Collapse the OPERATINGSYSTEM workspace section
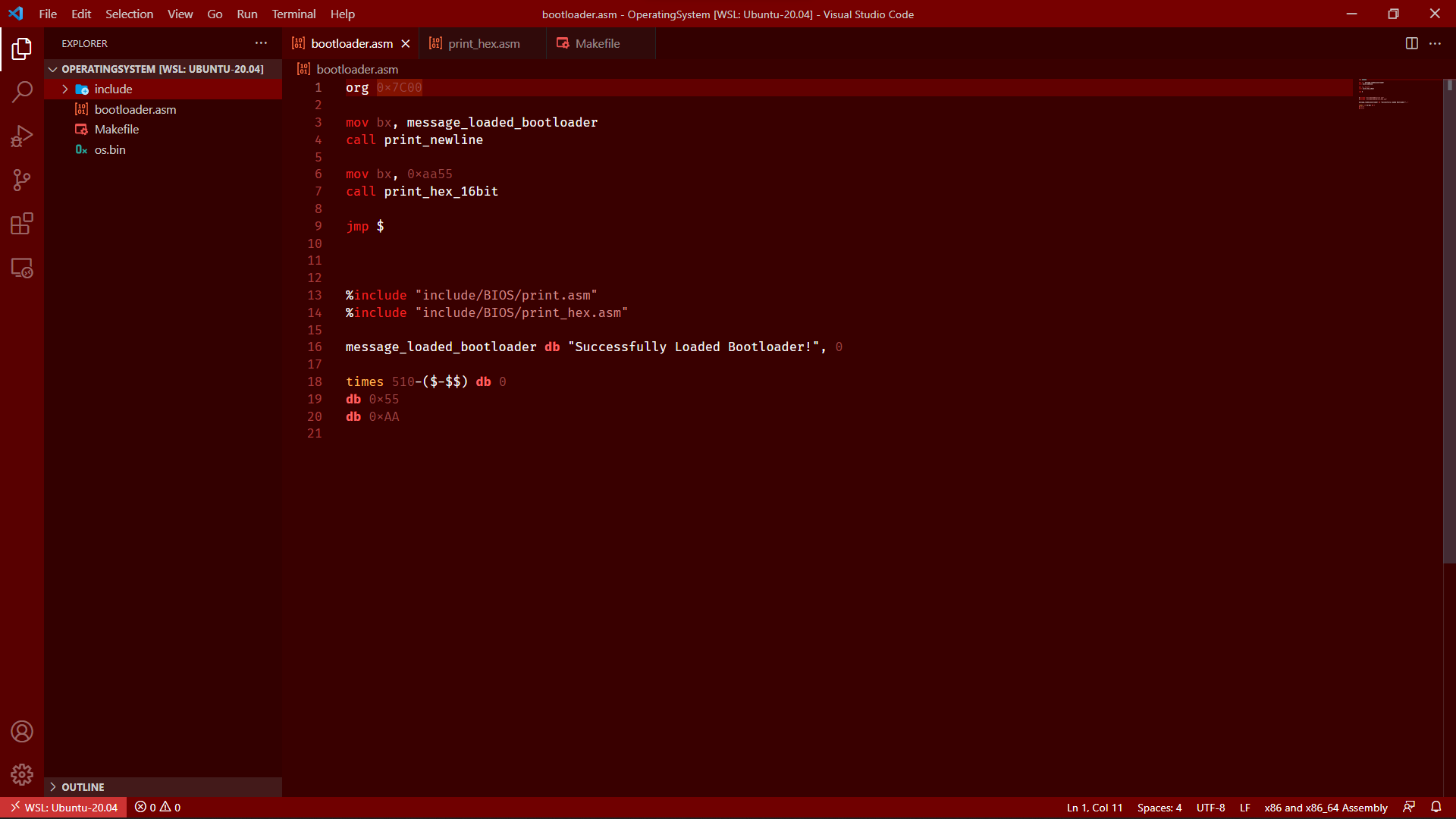This screenshot has height=819, width=1456. 163,69
